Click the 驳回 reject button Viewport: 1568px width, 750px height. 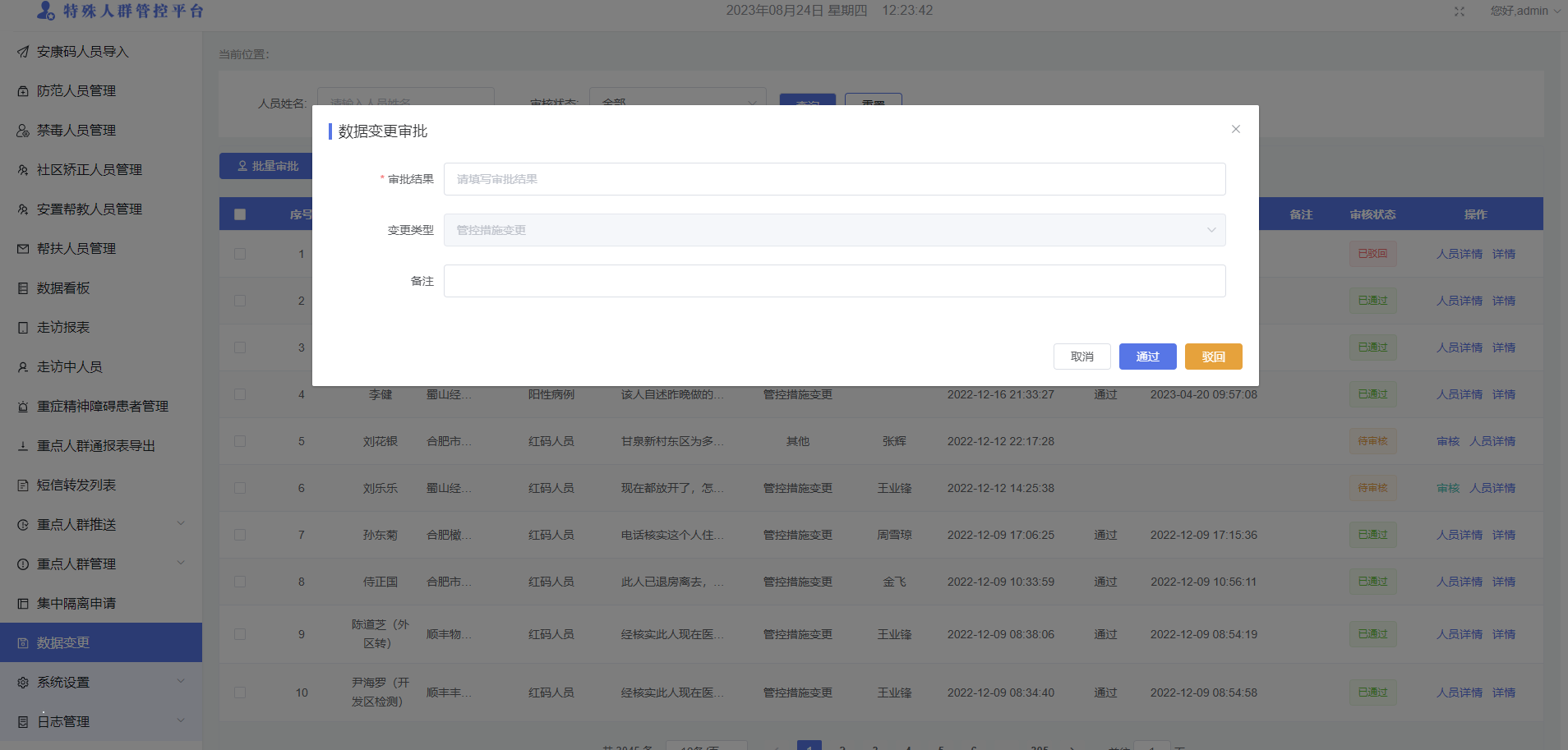tap(1214, 357)
